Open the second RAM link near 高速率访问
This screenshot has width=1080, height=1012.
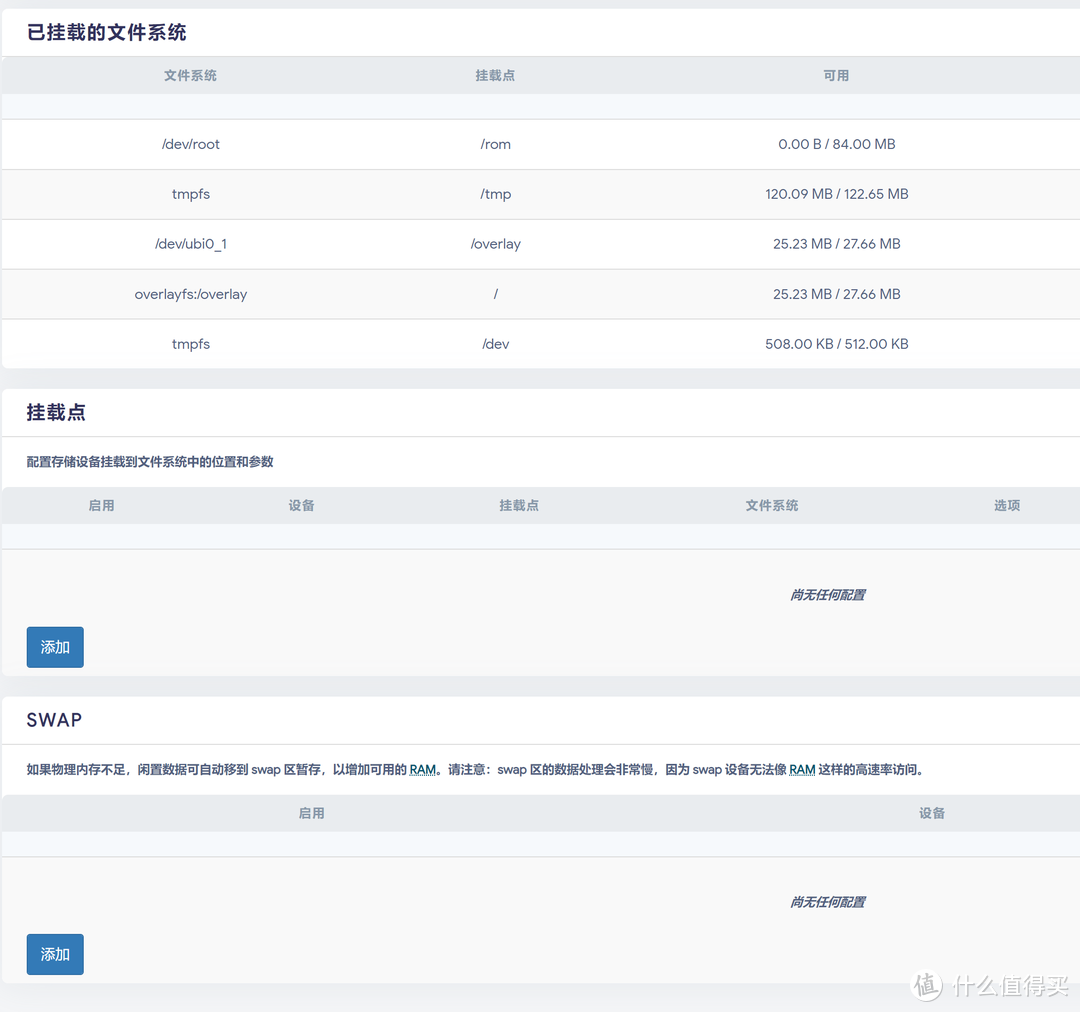[x=800, y=768]
